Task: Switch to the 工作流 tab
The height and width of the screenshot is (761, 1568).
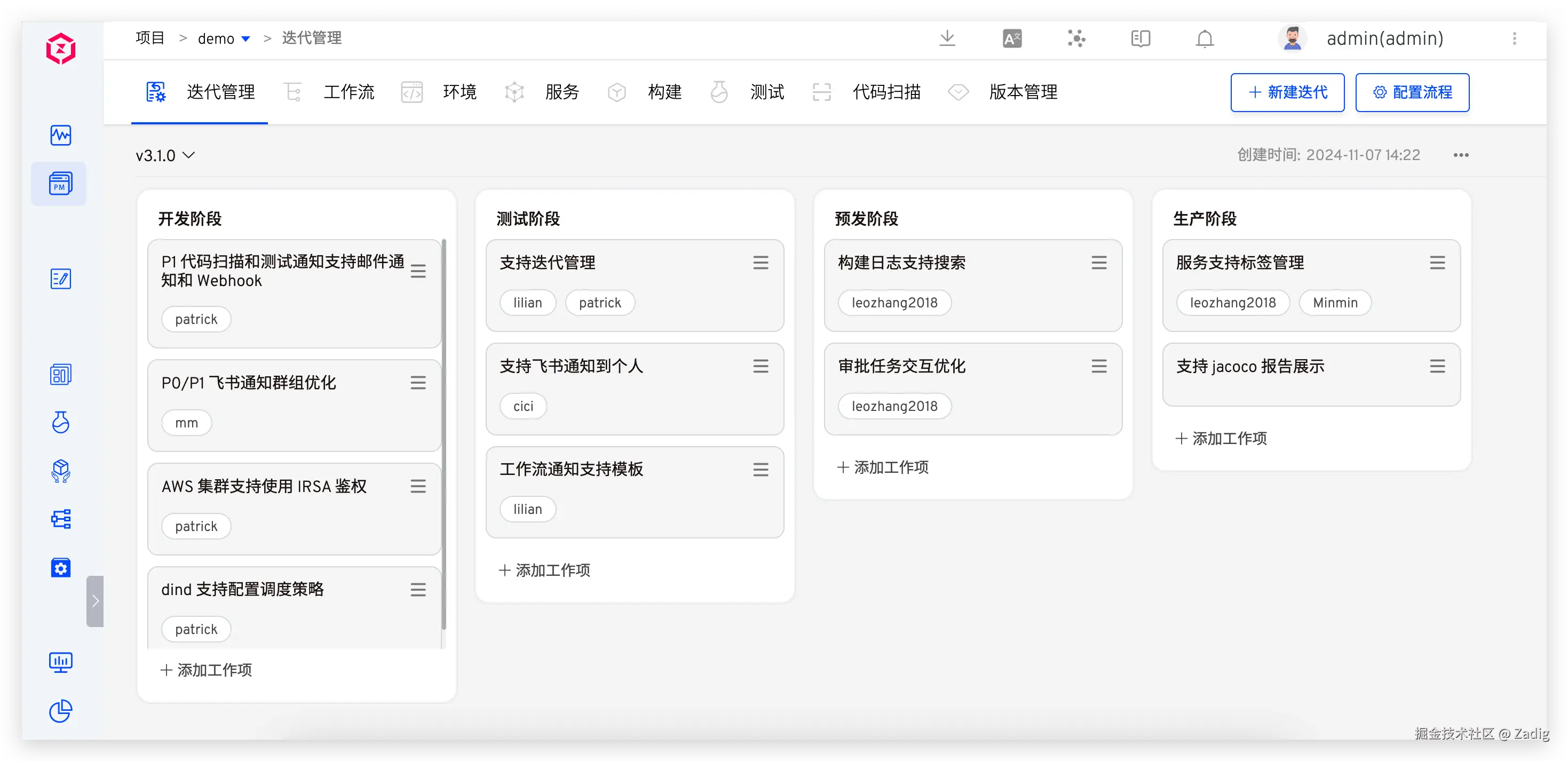Action: point(348,92)
